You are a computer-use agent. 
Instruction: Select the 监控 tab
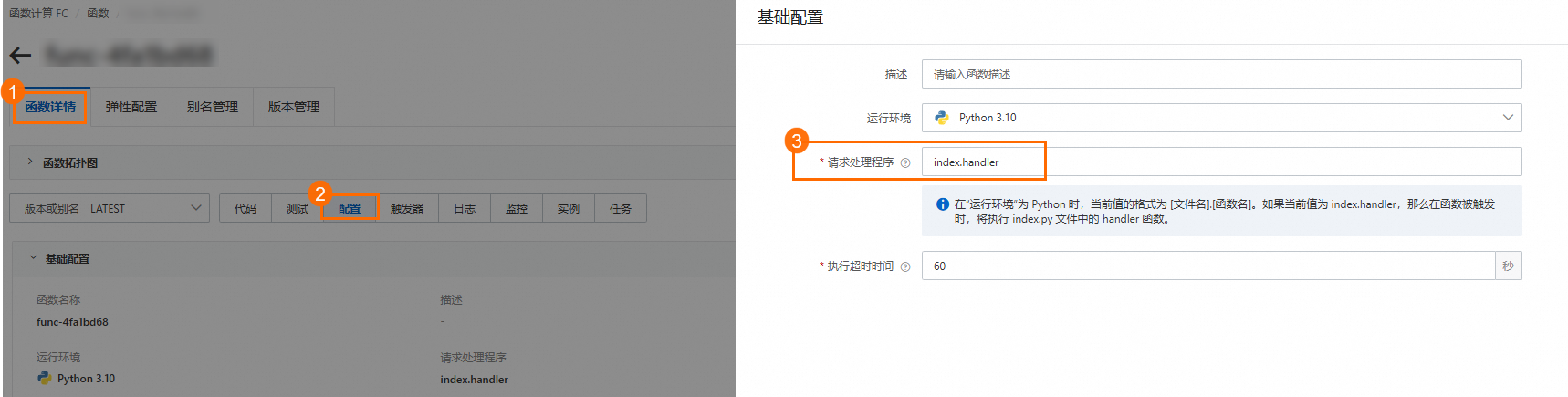[517, 208]
